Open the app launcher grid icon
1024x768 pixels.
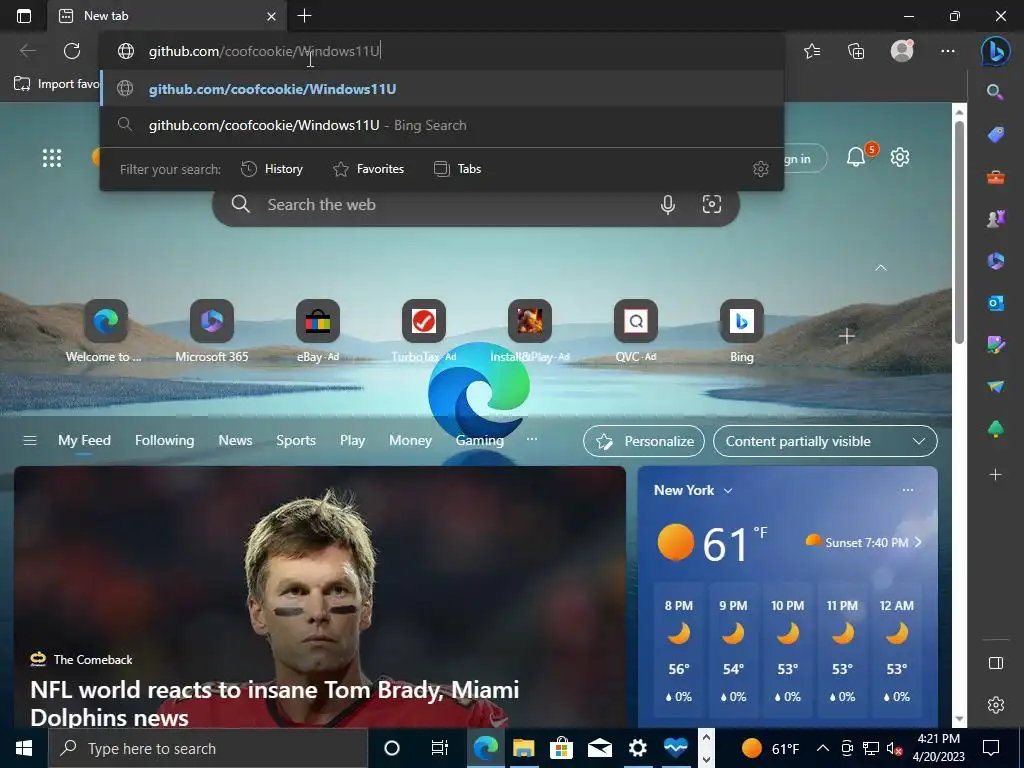[52, 157]
